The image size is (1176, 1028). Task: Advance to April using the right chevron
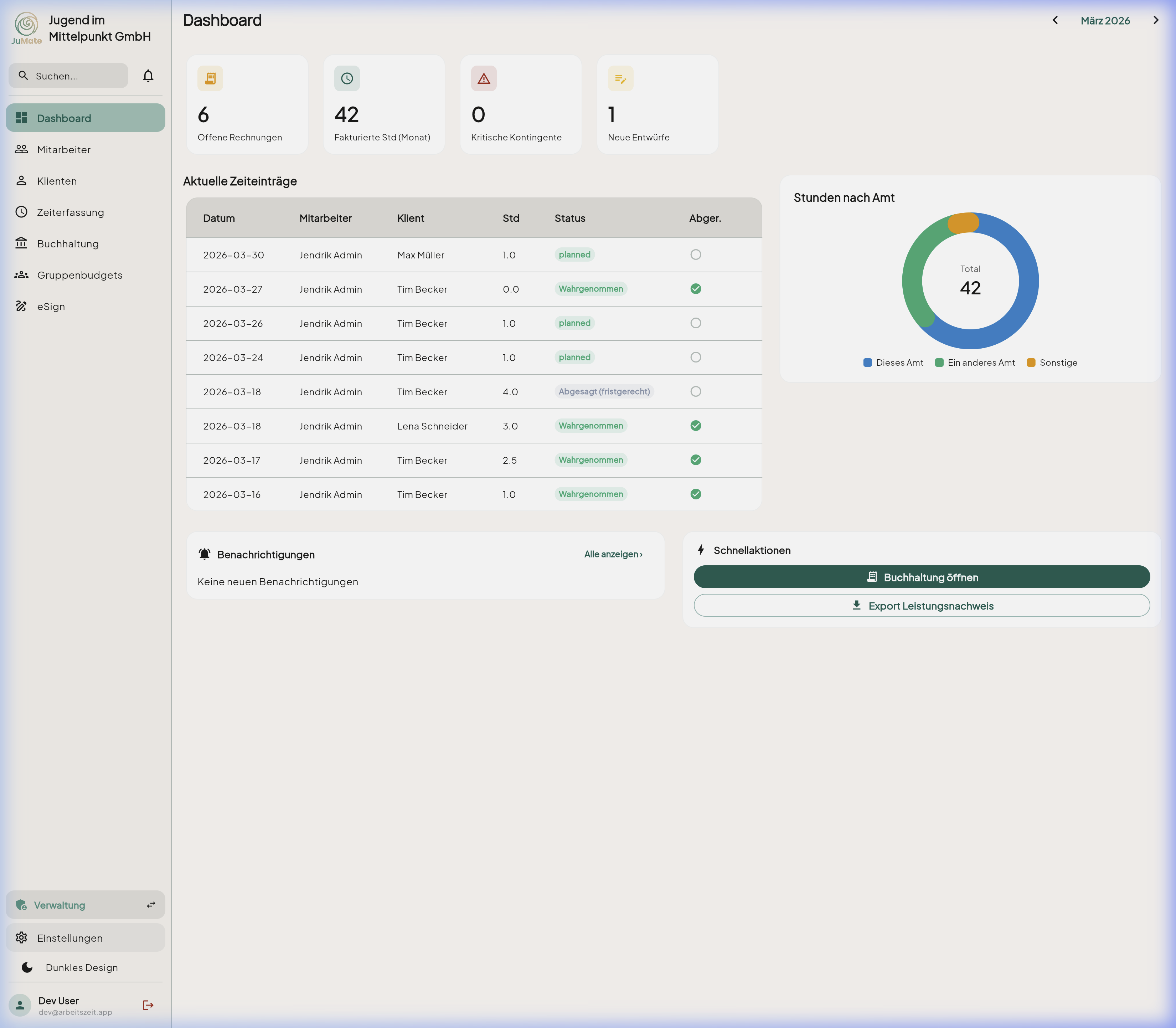click(x=1156, y=20)
